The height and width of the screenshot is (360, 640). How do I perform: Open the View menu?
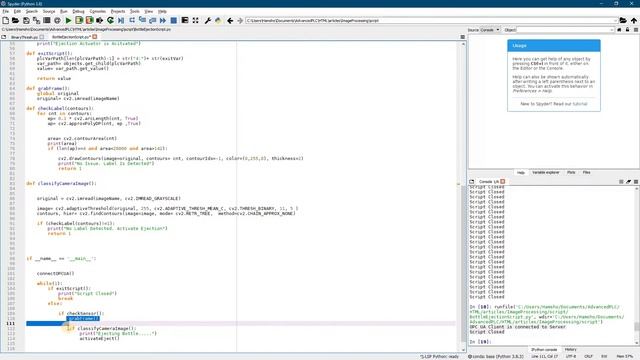[x=149, y=11]
